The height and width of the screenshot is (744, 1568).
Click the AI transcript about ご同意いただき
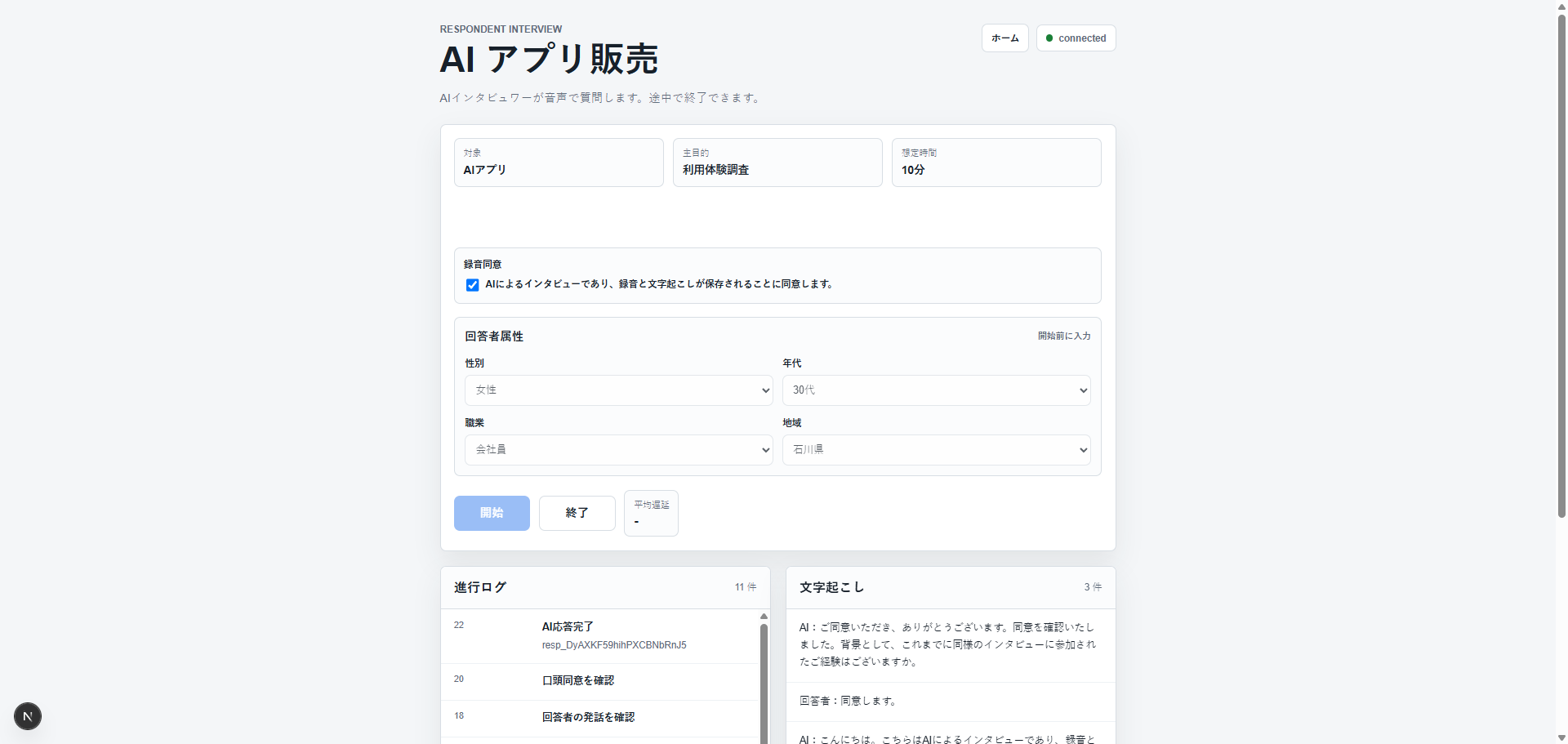coord(947,644)
